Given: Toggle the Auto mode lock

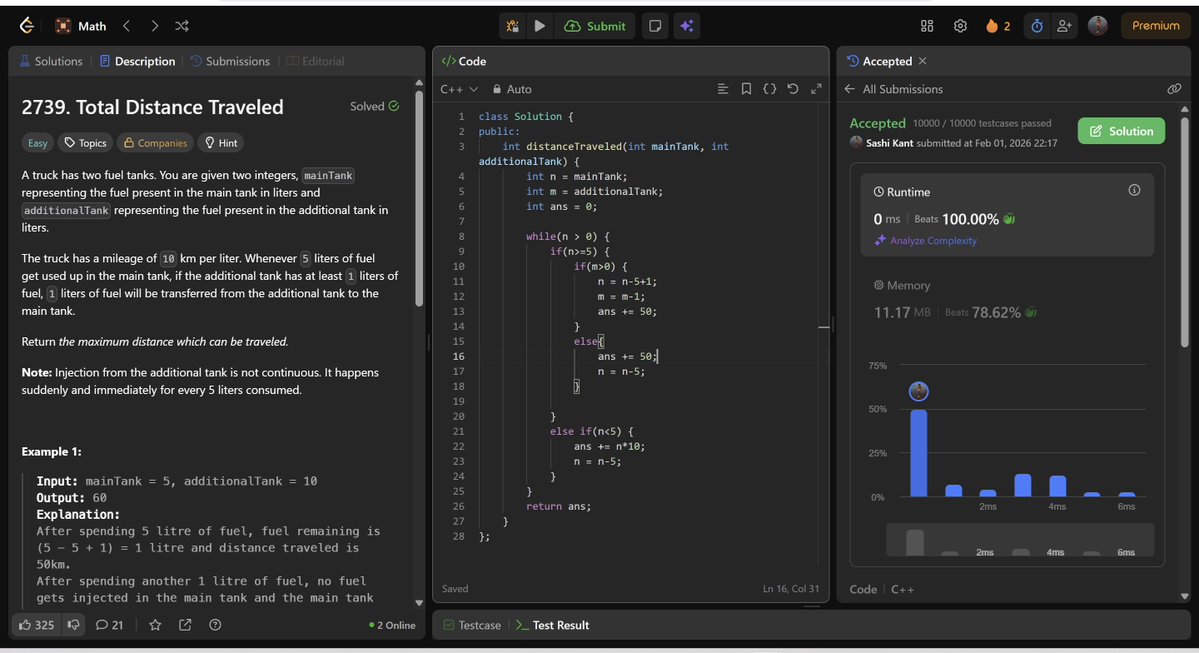Looking at the screenshot, I should pyautogui.click(x=512, y=89).
